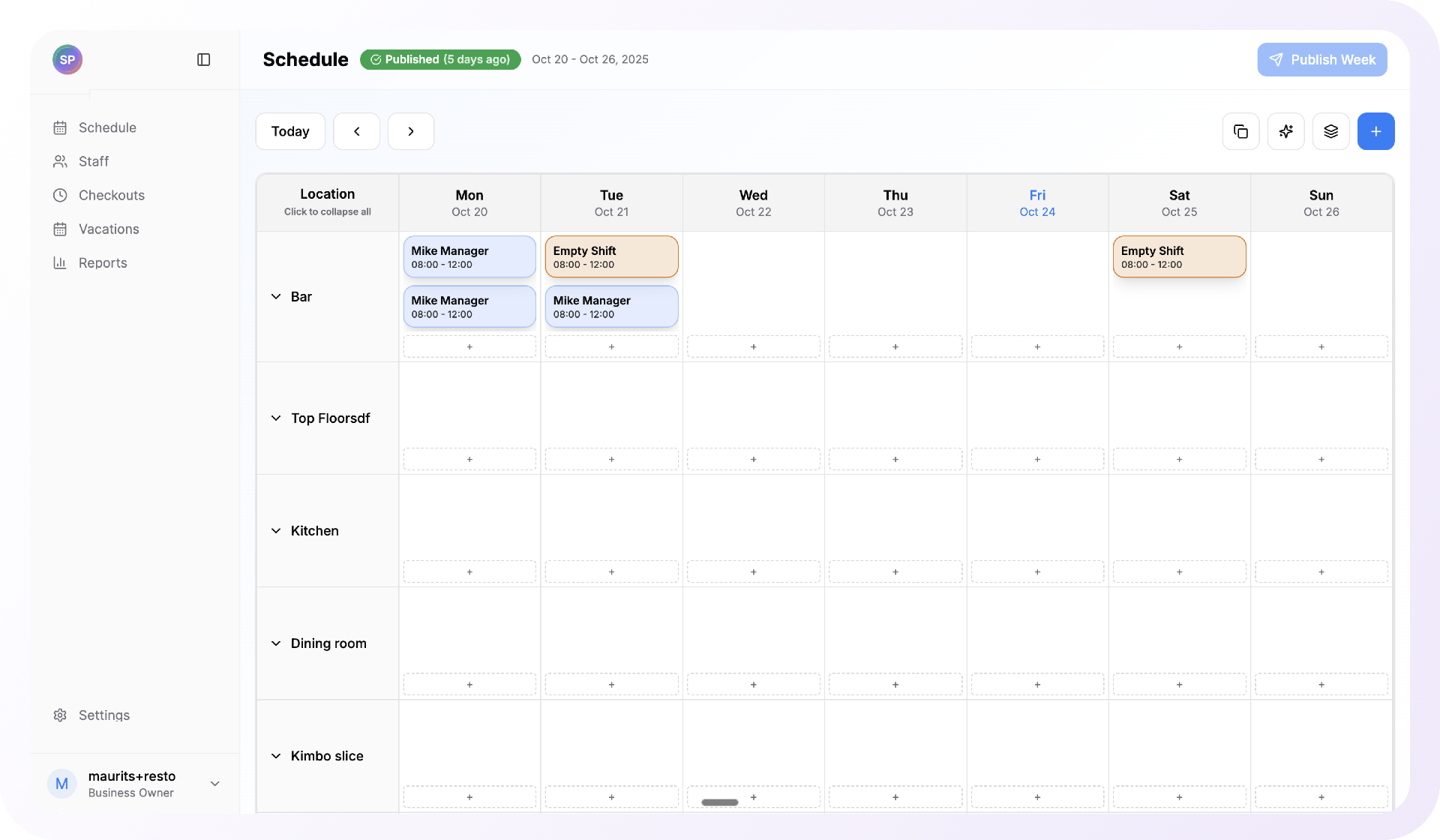
Task: Open Settings via the gear icon
Action: [60, 715]
